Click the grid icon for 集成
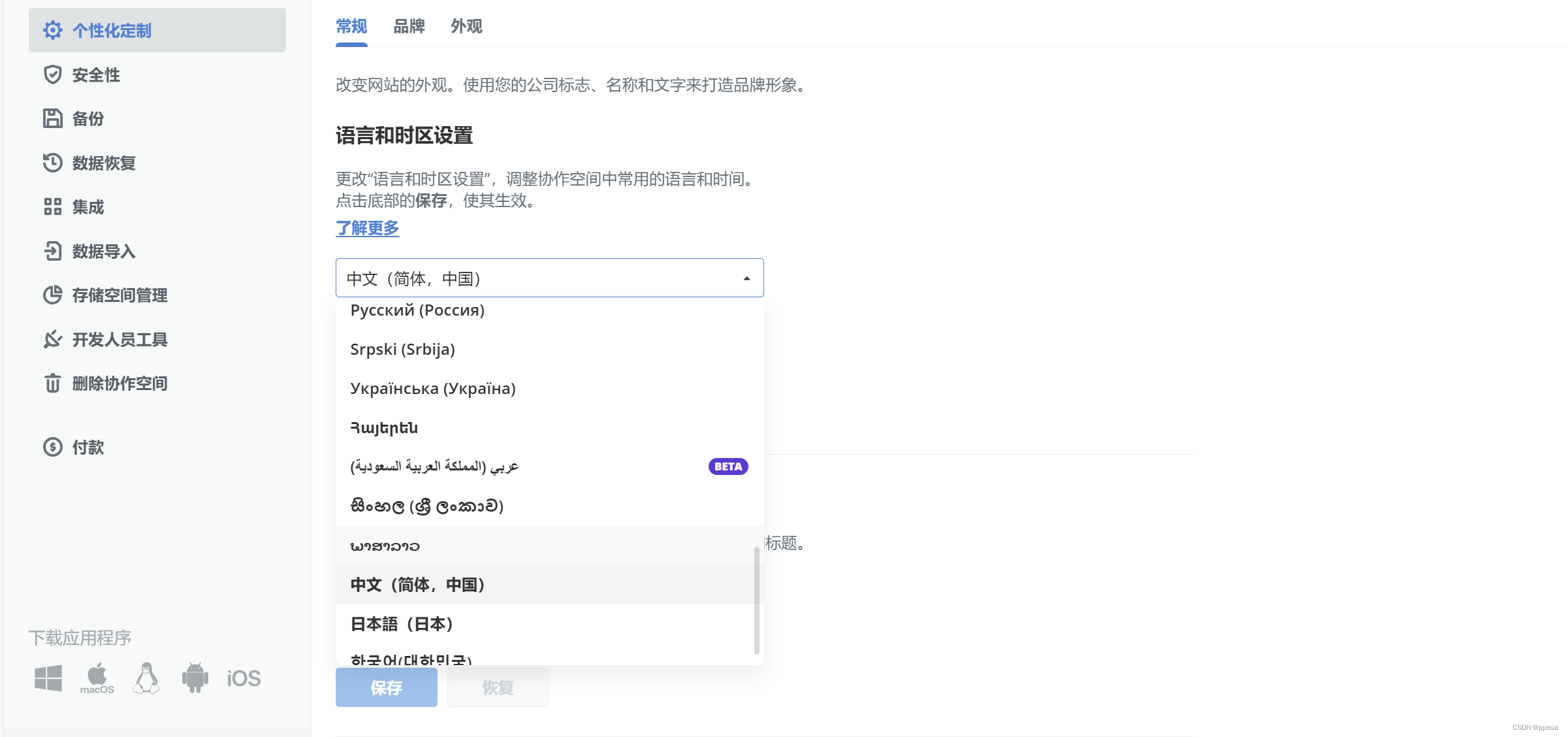Image resolution: width=1568 pixels, height=737 pixels. (52, 206)
